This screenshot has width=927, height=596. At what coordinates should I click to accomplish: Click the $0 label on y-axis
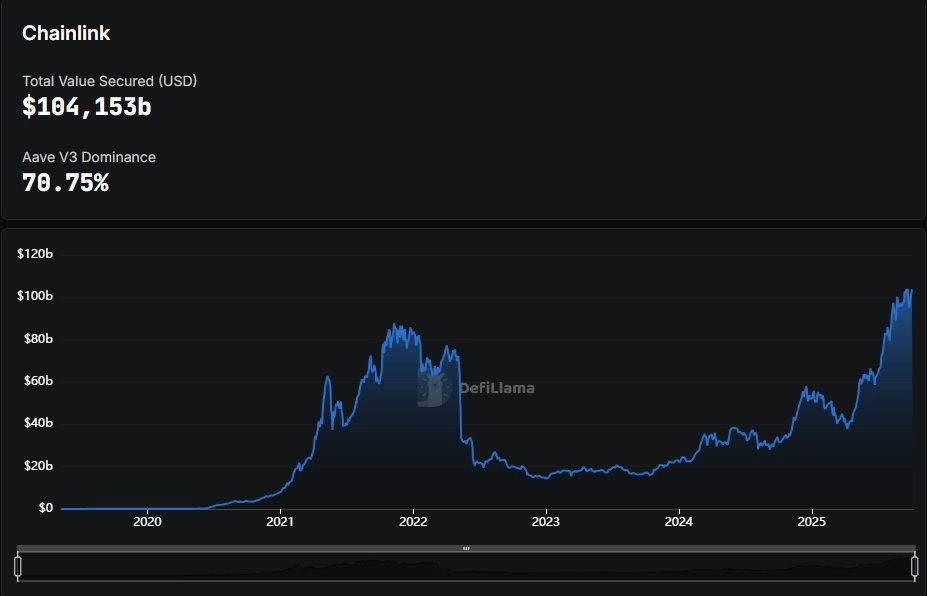click(x=44, y=508)
